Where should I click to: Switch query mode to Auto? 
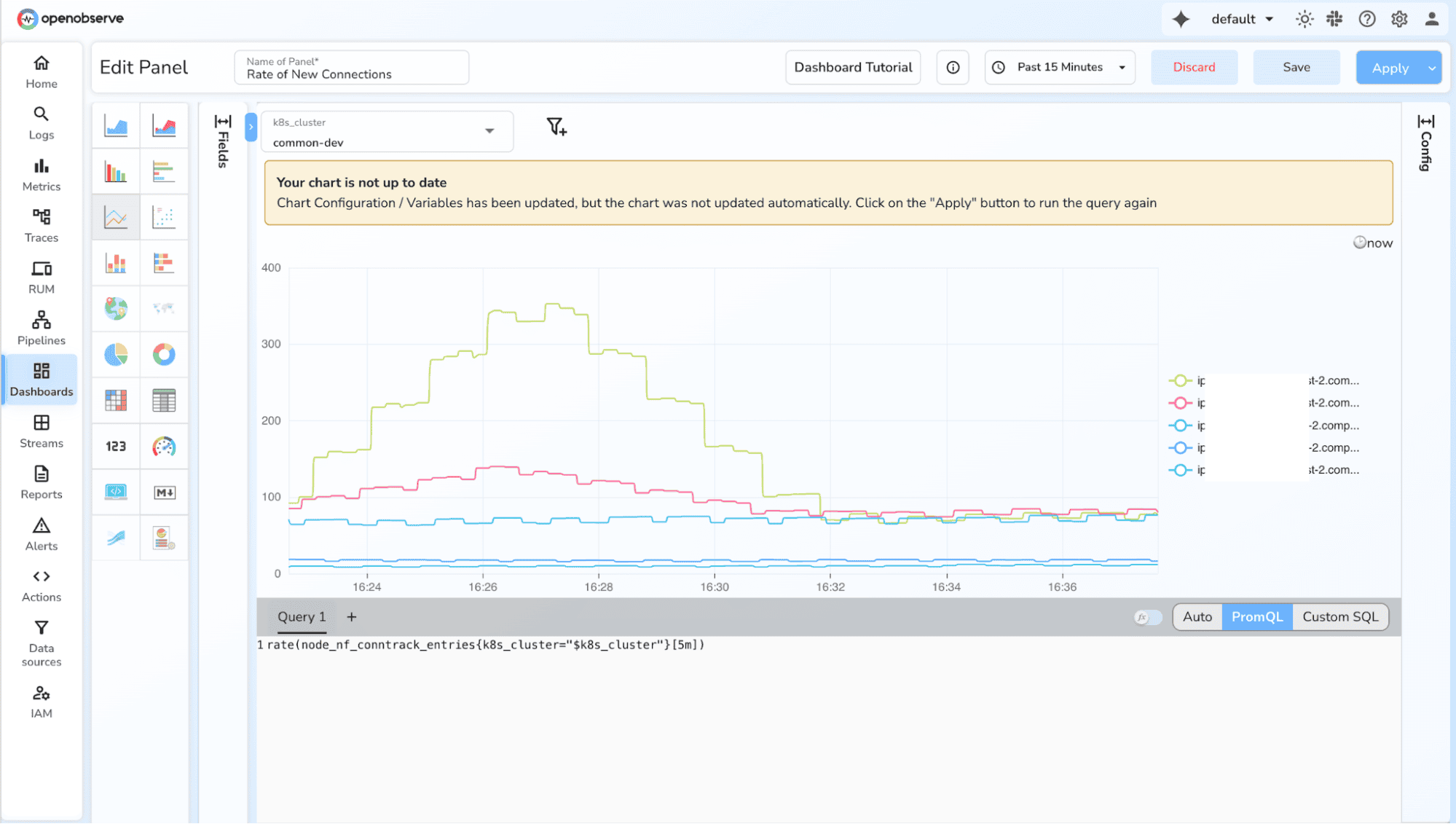coord(1197,616)
